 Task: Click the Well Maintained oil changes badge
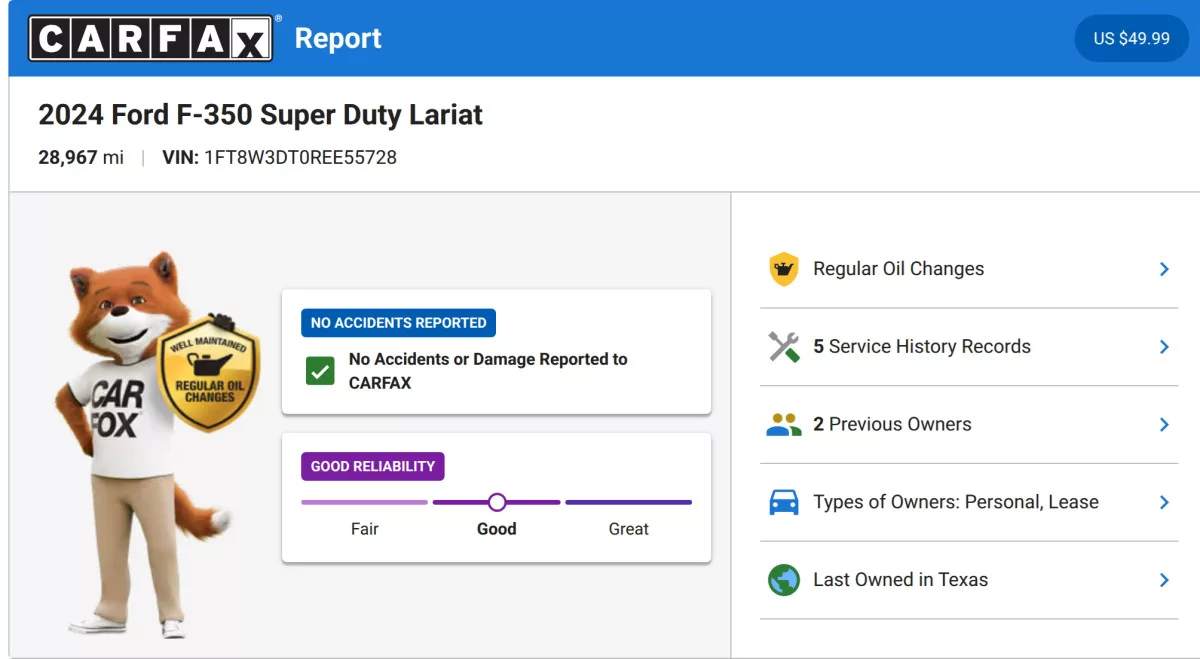[209, 374]
